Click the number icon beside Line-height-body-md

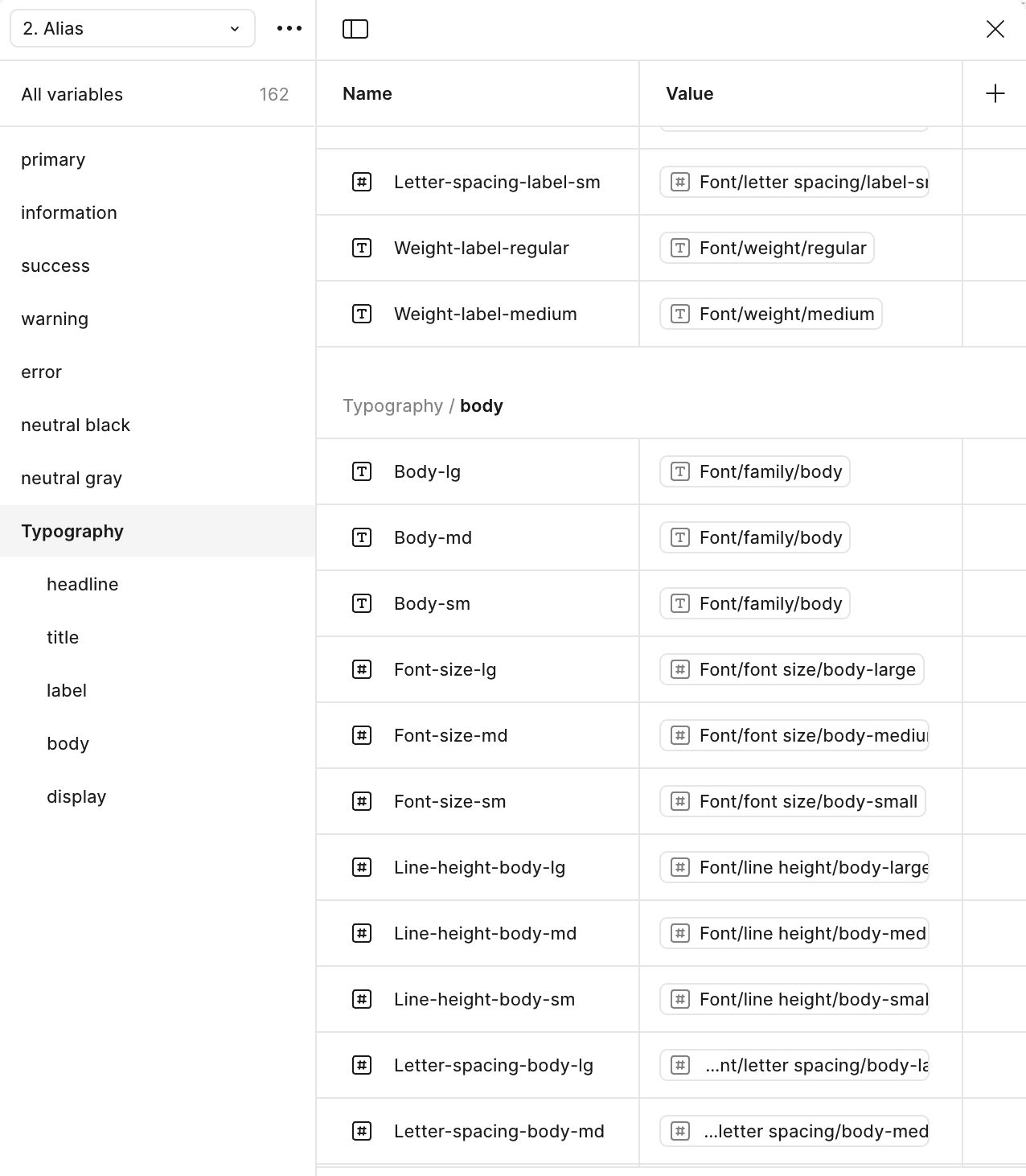pos(362,933)
